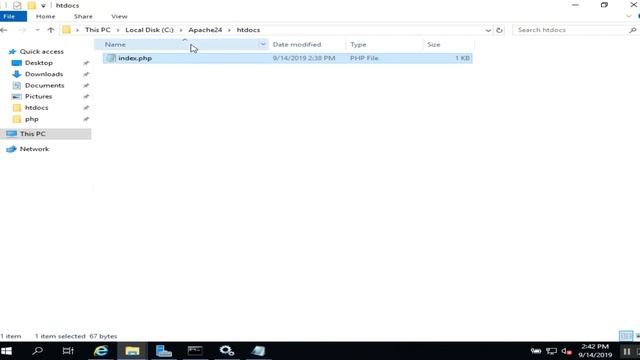This screenshot has width=640, height=360.
Task: Open Quick access in the sidebar
Action: point(42,51)
